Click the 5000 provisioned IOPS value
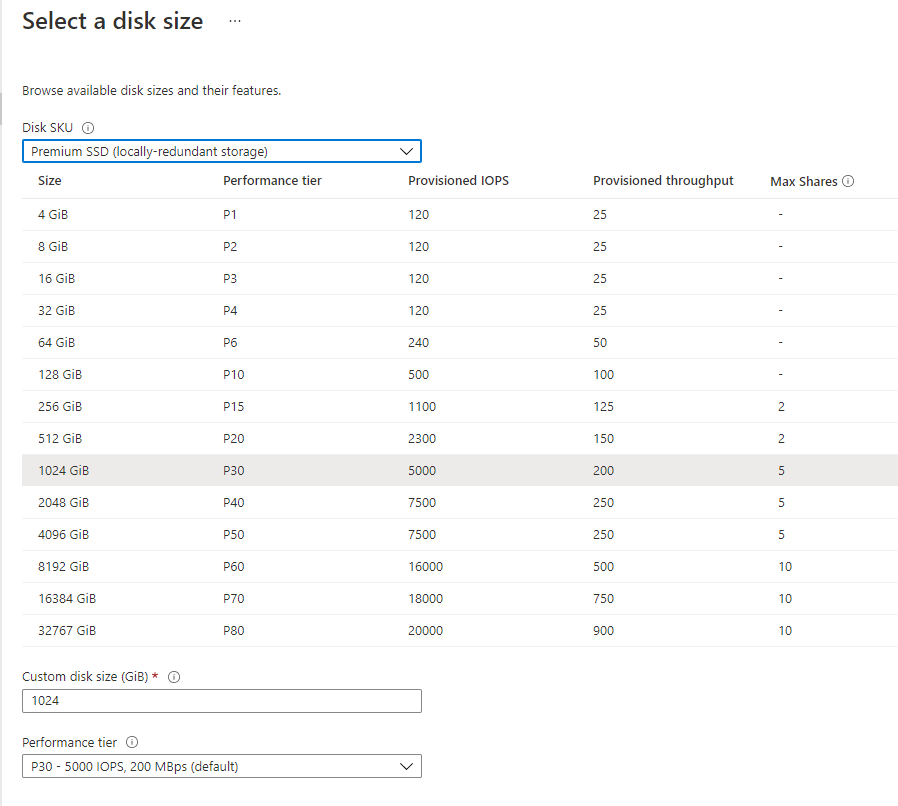Image resolution: width=898 pixels, height=806 pixels. [422, 471]
